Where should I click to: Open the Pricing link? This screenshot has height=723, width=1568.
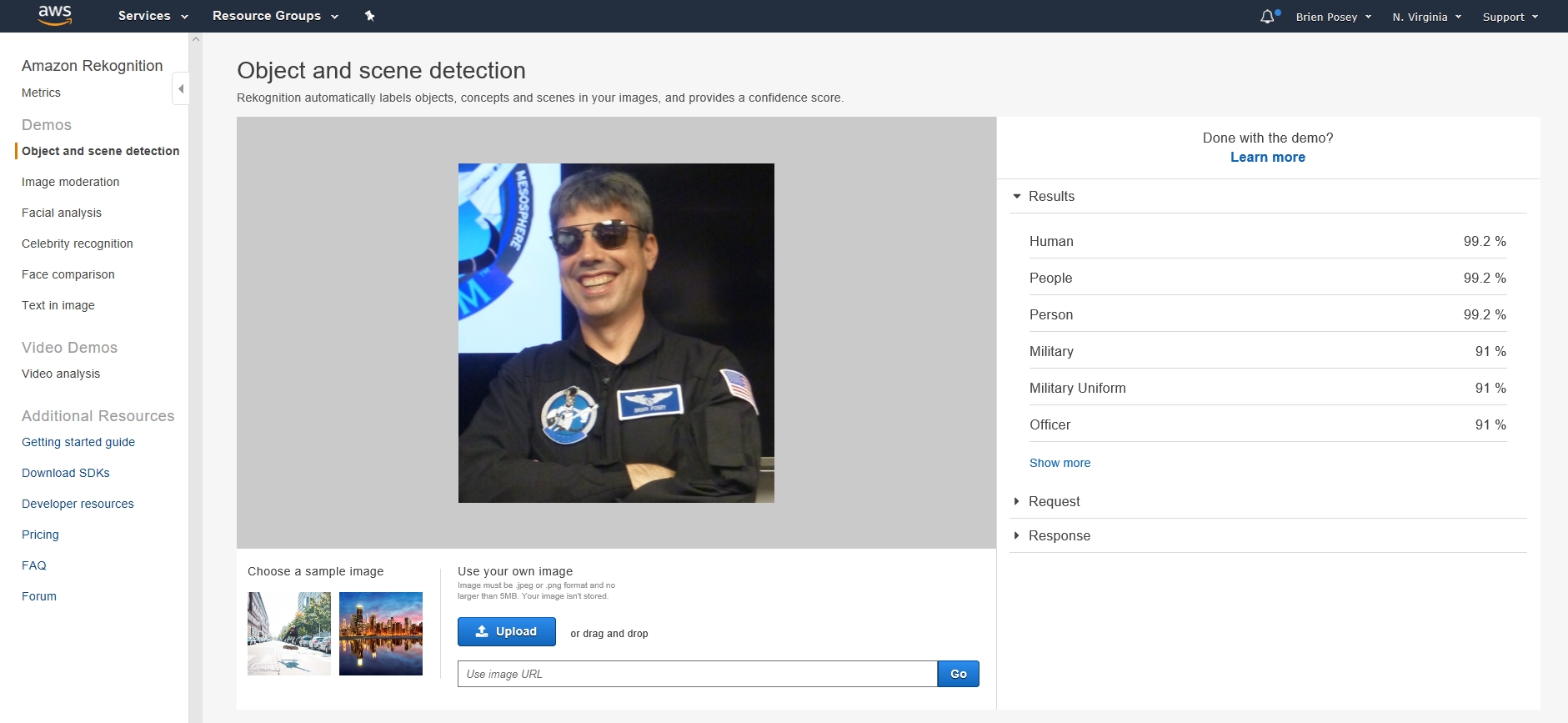[40, 535]
